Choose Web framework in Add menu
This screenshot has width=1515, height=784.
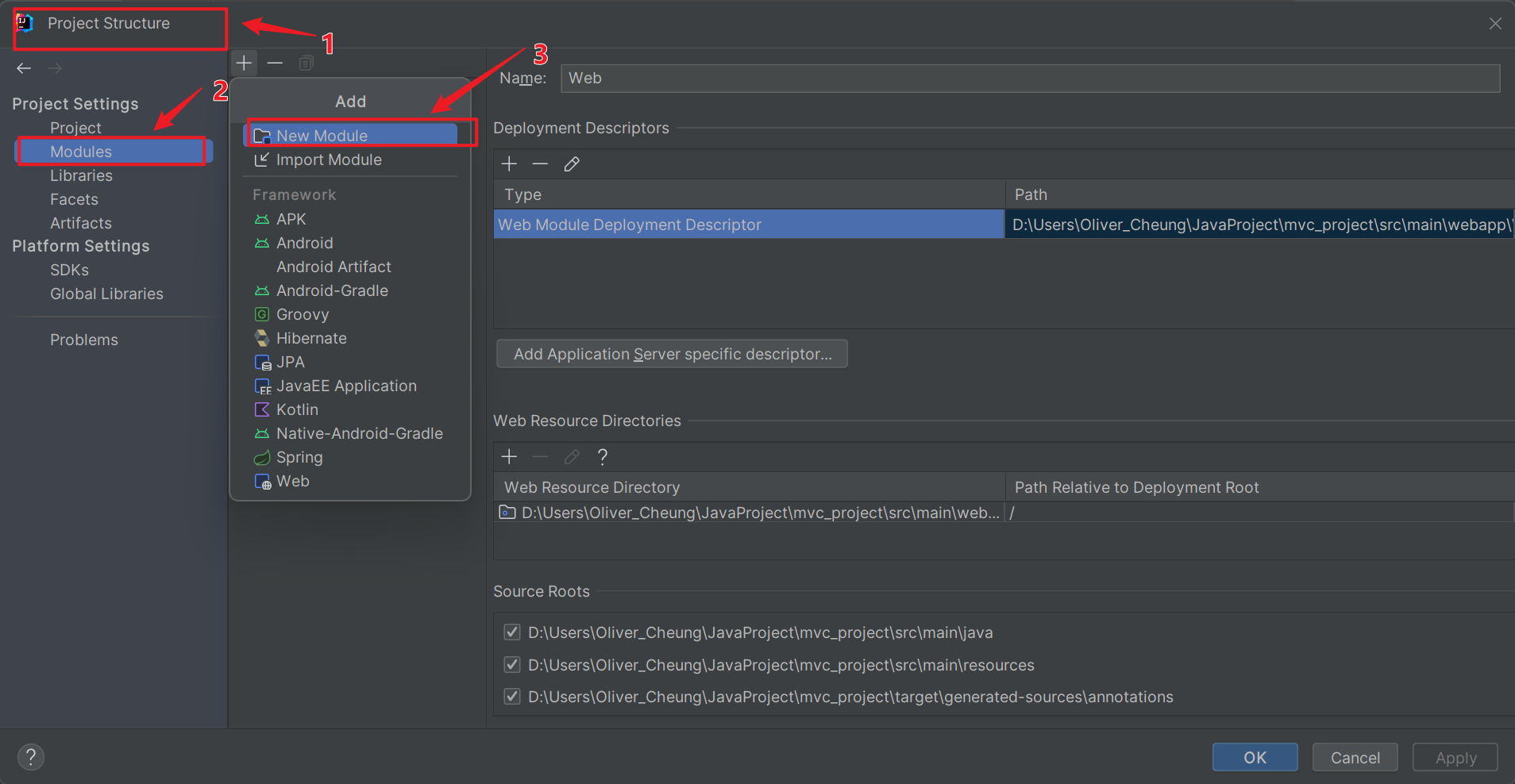click(x=350, y=481)
